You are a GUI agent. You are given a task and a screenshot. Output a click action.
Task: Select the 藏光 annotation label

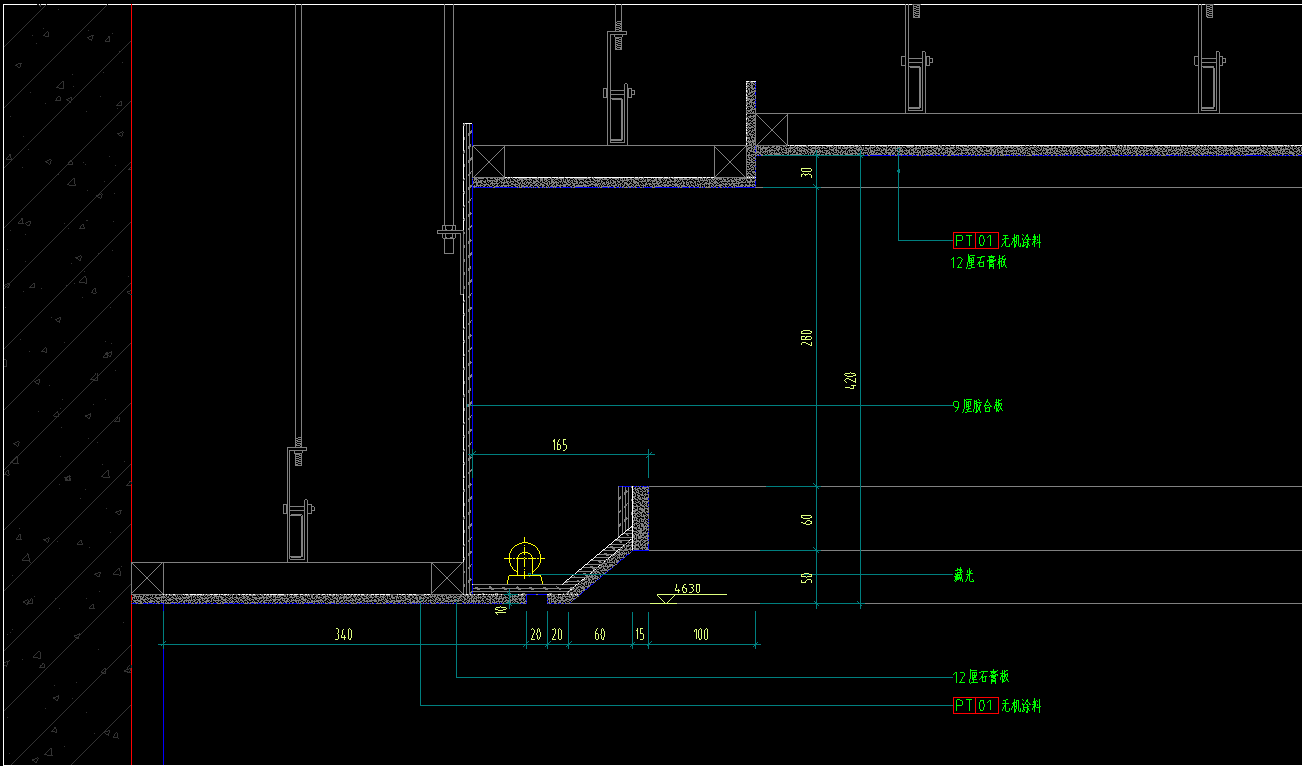click(x=963, y=576)
